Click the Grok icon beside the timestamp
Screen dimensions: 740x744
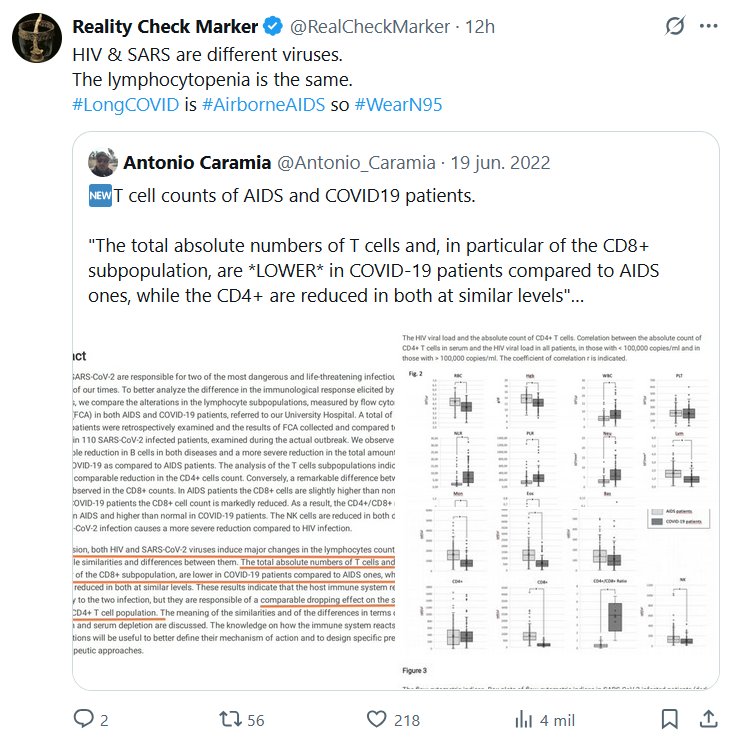pyautogui.click(x=674, y=26)
